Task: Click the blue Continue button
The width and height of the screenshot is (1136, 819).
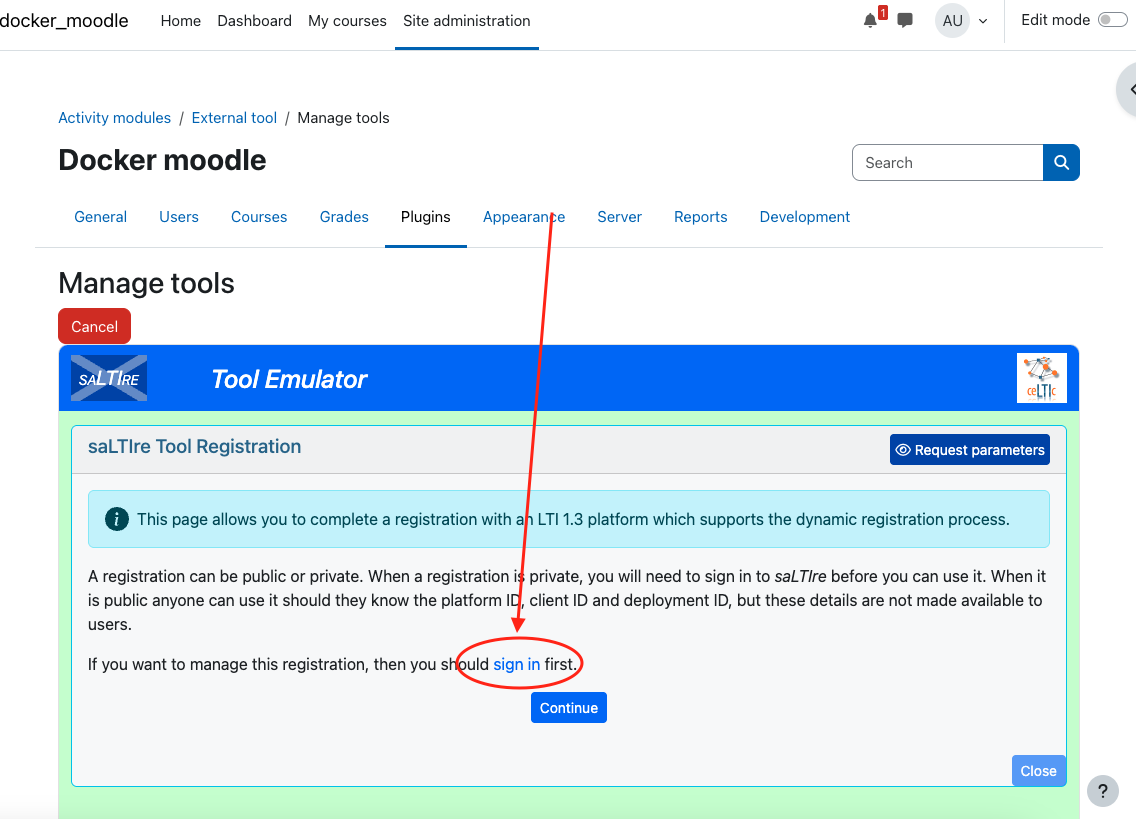Action: point(569,707)
